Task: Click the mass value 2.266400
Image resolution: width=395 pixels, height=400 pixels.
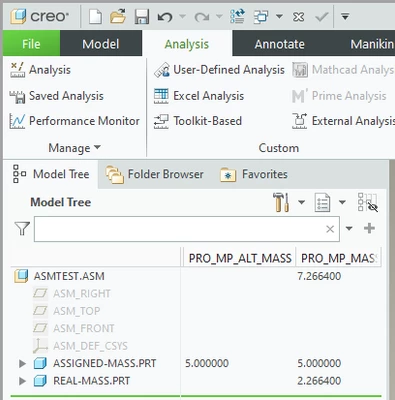Action: (x=319, y=381)
